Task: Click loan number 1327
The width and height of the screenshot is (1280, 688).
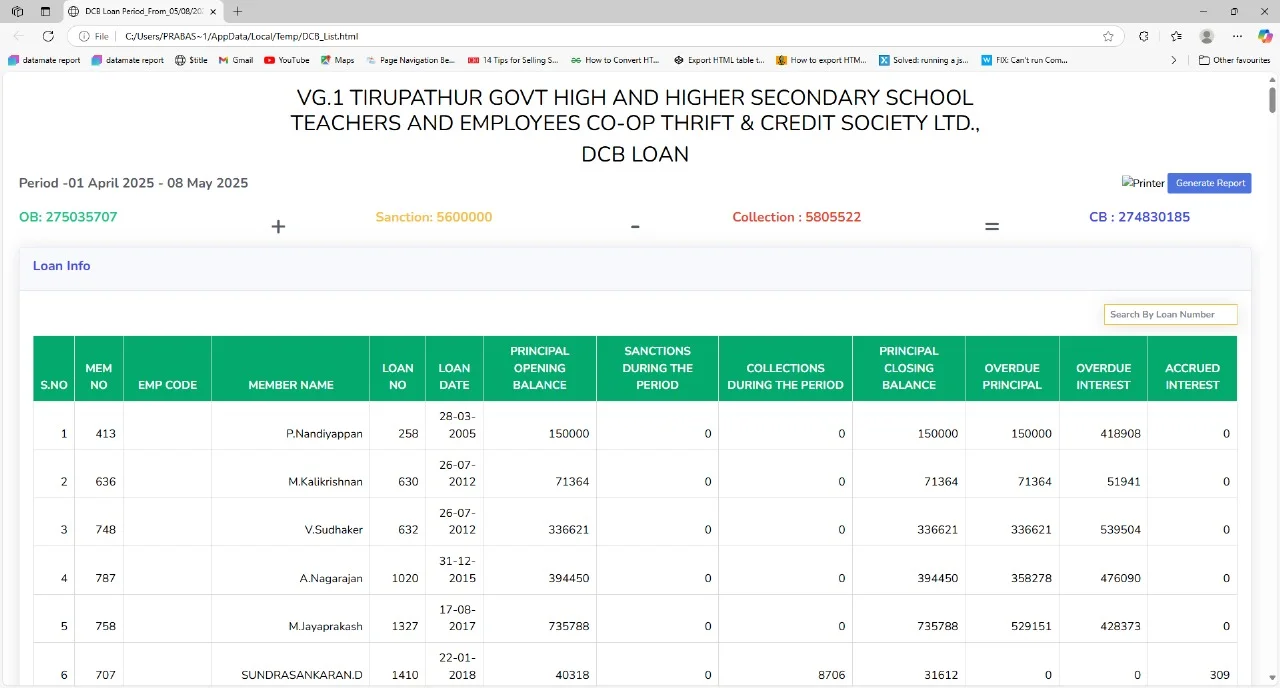Action: pyautogui.click(x=405, y=627)
